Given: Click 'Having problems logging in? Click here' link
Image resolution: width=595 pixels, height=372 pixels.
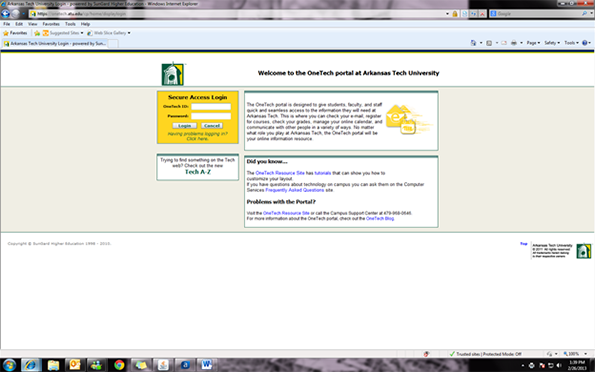Looking at the screenshot, I should pos(197,136).
